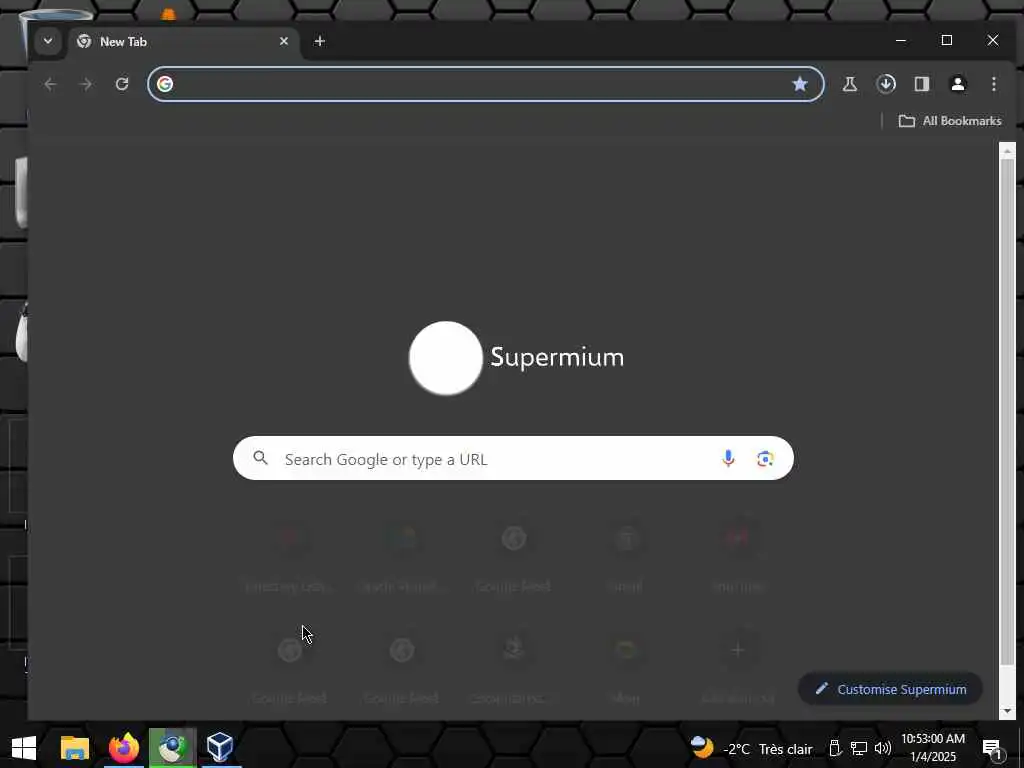Click the vertical scrollbar thumb
Viewport: 1024px width, 768px height.
tap(1007, 412)
